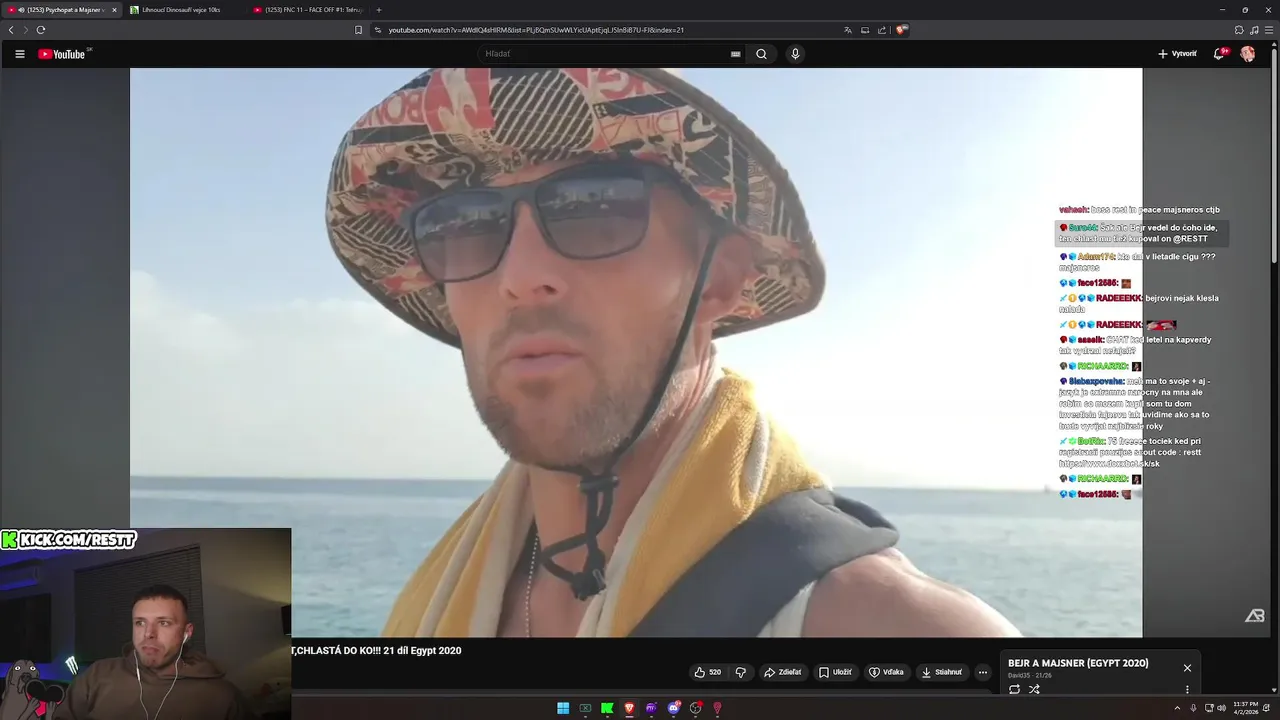1280x720 pixels.
Task: Open site settings icon before the URL
Action: 378,30
